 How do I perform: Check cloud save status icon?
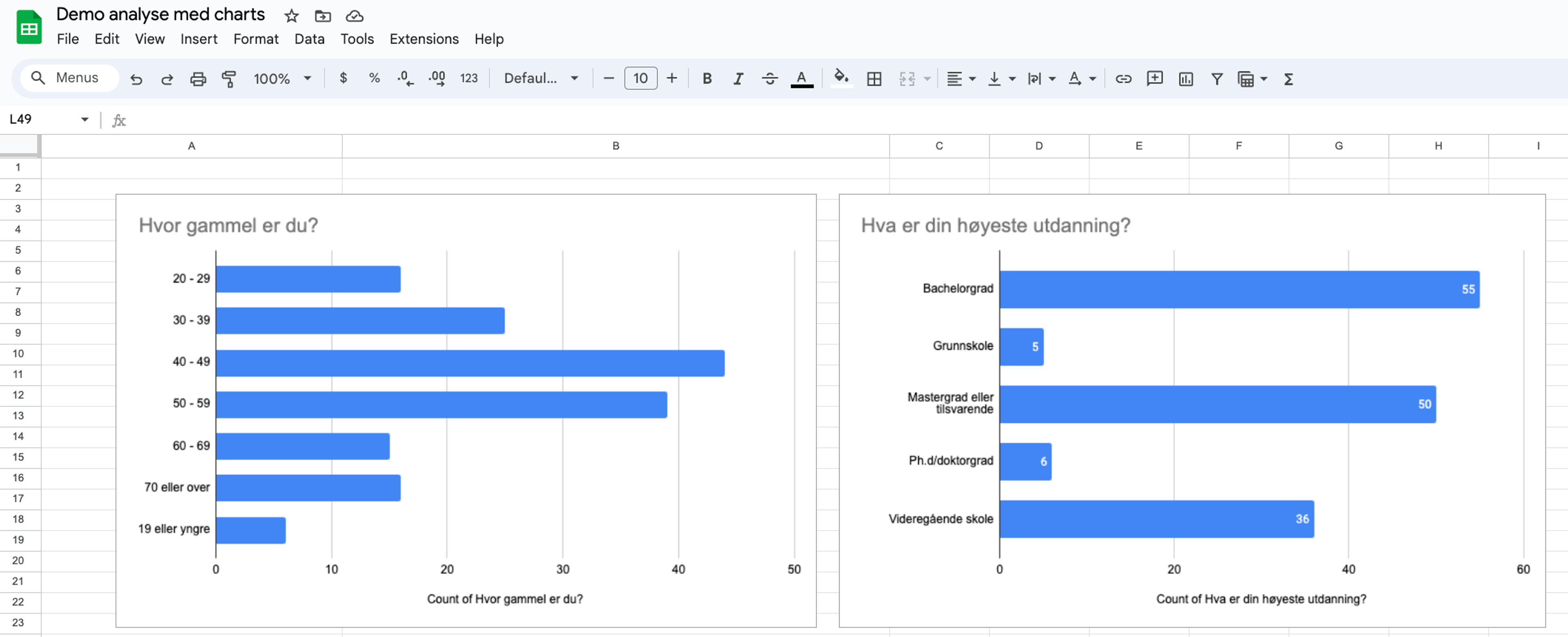point(354,16)
